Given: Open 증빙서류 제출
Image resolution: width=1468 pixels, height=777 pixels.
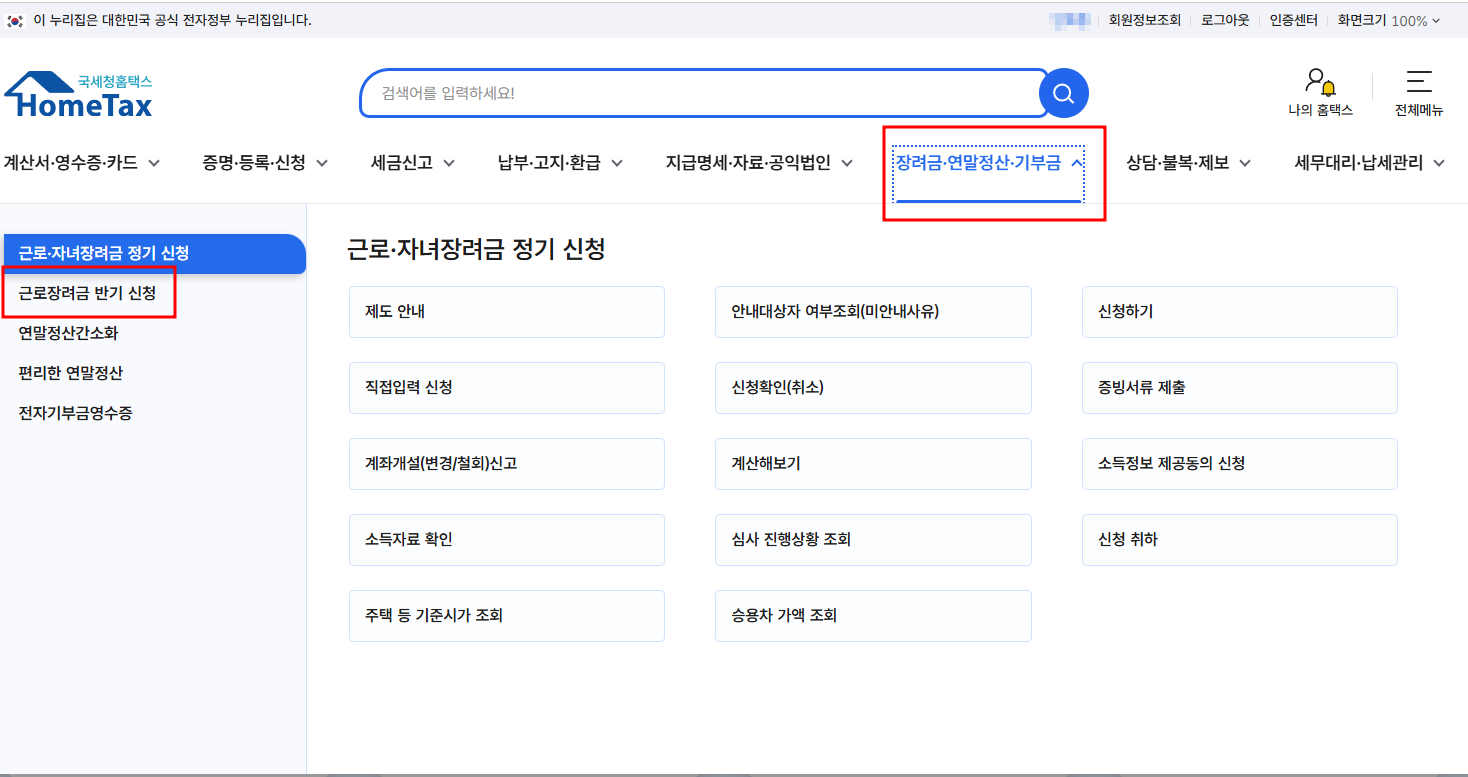Looking at the screenshot, I should [x=1239, y=387].
